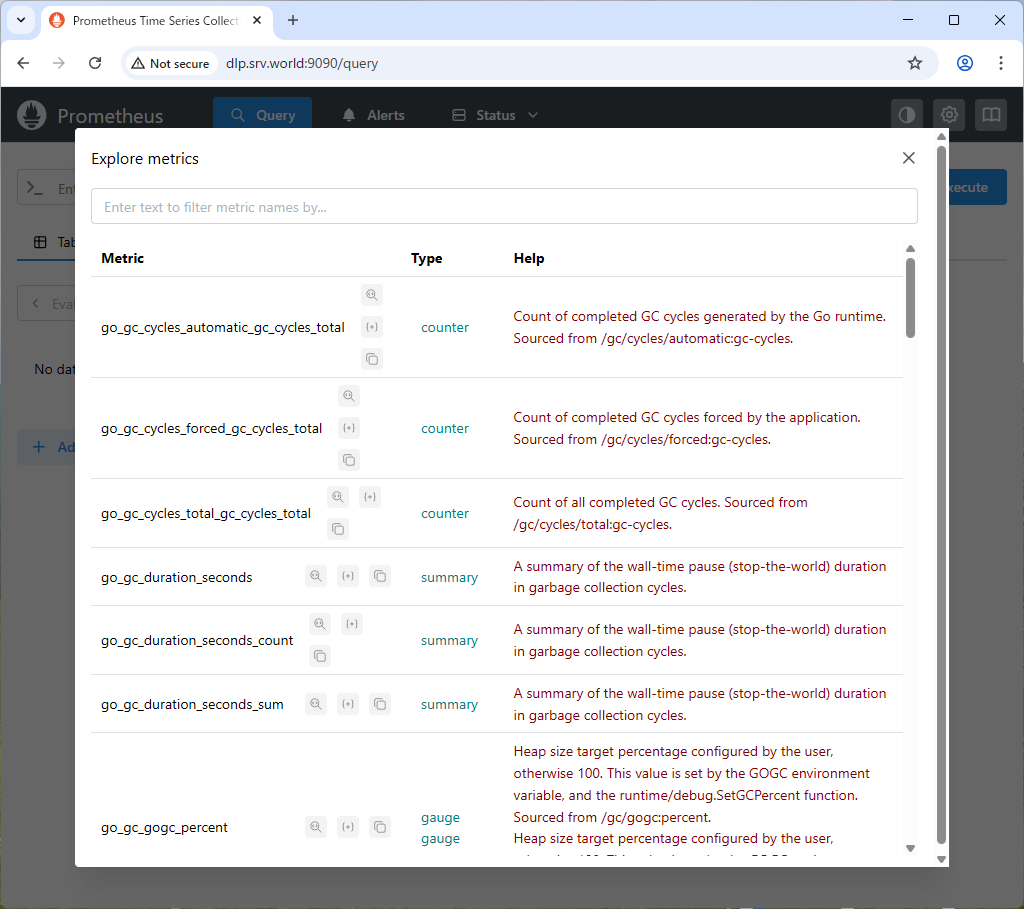This screenshot has width=1024, height=909.
Task: Reload the current page
Action: [x=95, y=63]
